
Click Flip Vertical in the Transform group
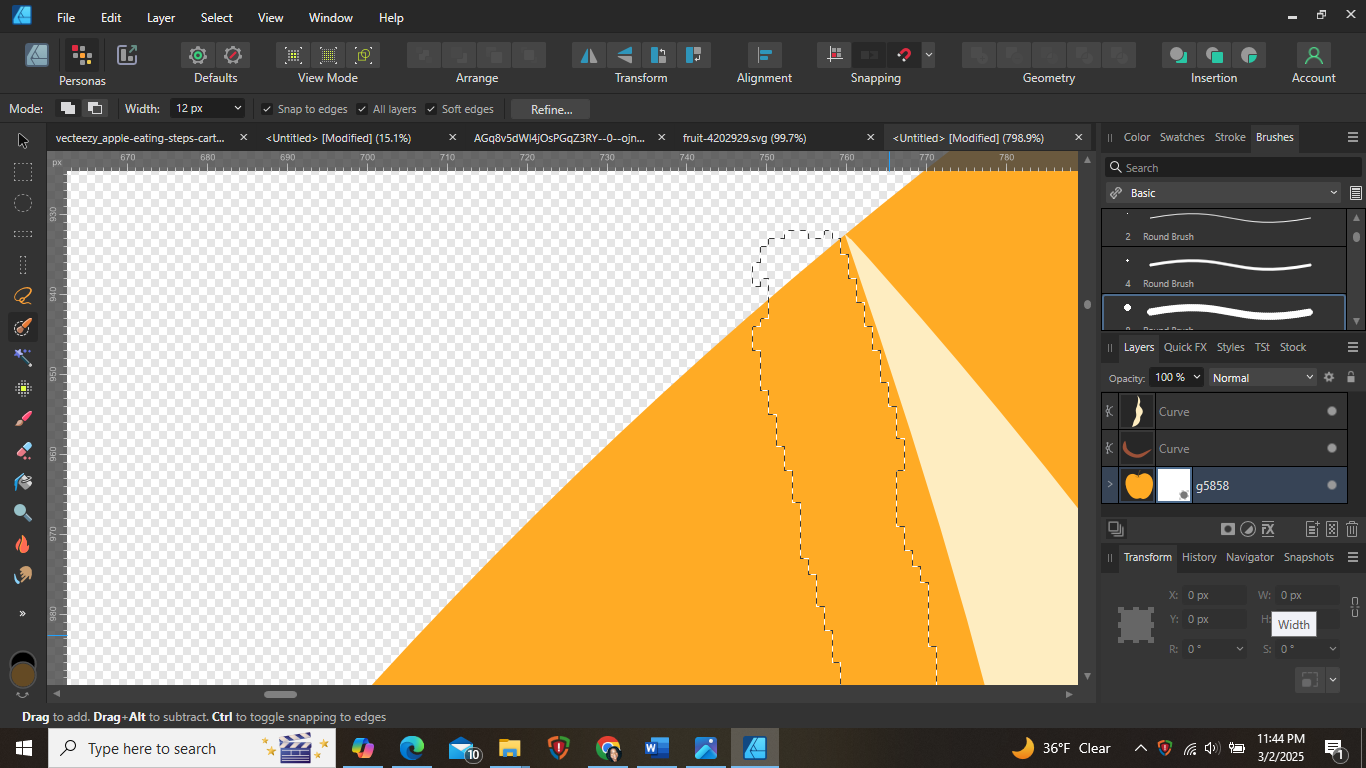(624, 55)
